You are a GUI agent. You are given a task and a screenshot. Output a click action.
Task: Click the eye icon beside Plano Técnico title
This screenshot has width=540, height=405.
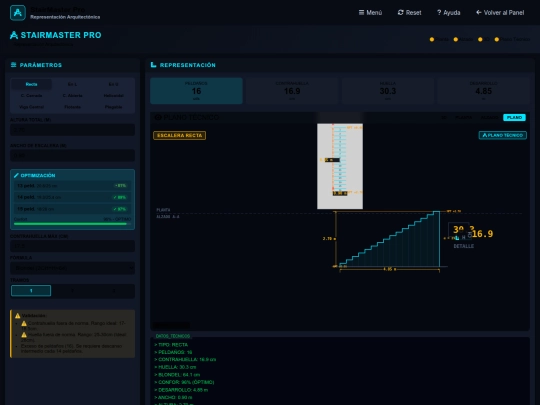(x=158, y=117)
